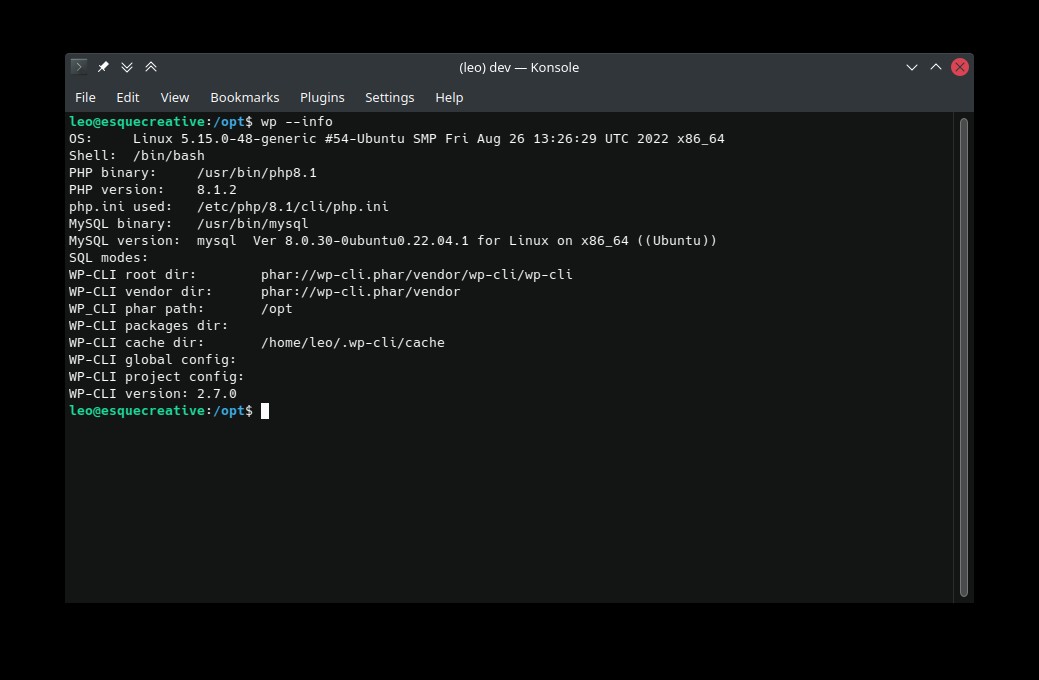Click the MySQL version 'Ver 8.0.30-0ubuntu0.22.04.1' text

point(360,241)
